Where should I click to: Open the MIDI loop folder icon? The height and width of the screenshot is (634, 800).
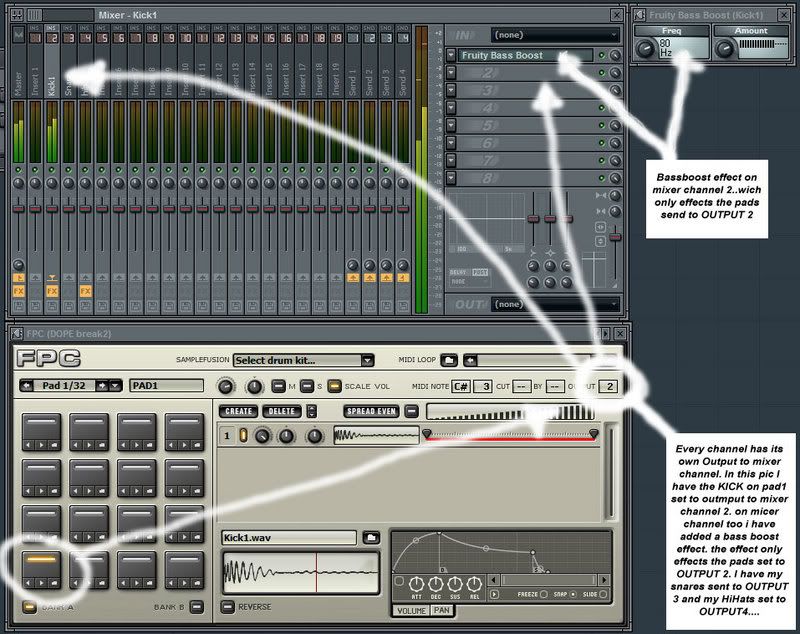450,359
